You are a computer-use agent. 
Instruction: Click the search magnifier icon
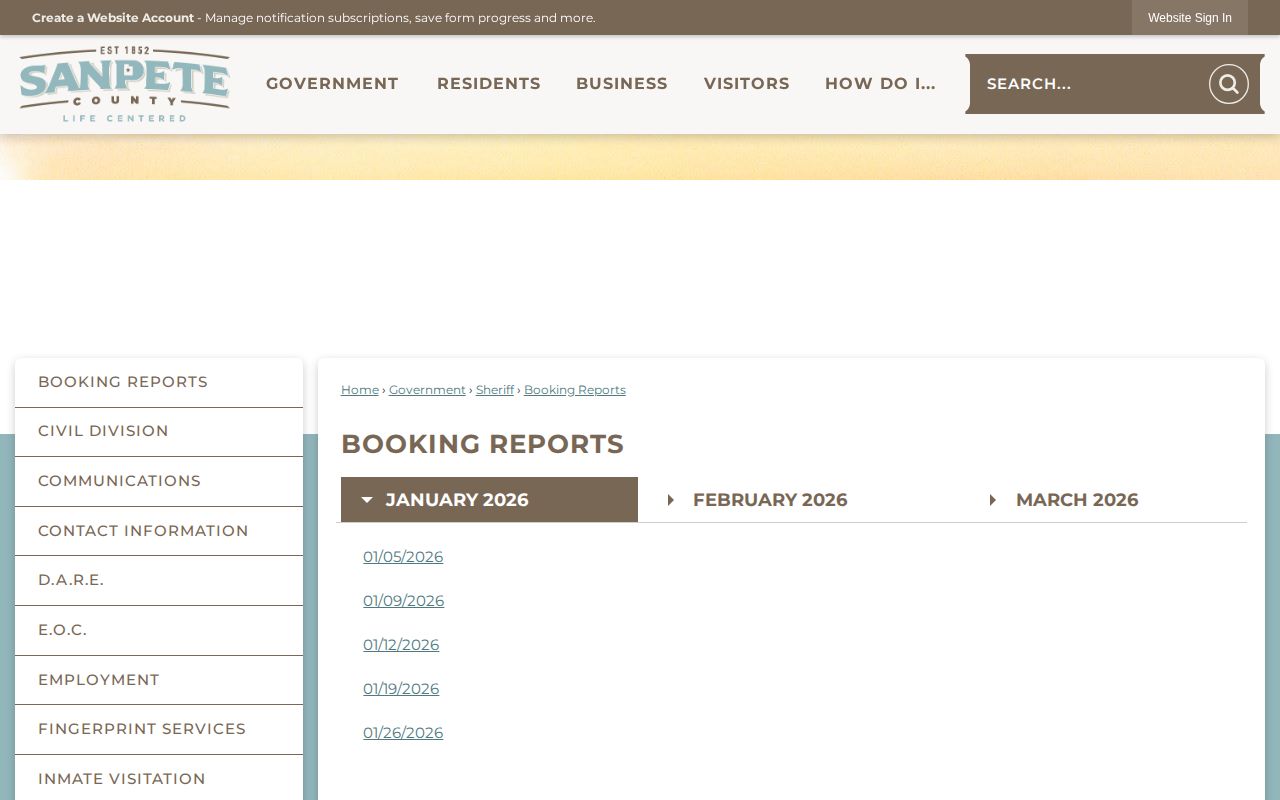point(1228,84)
